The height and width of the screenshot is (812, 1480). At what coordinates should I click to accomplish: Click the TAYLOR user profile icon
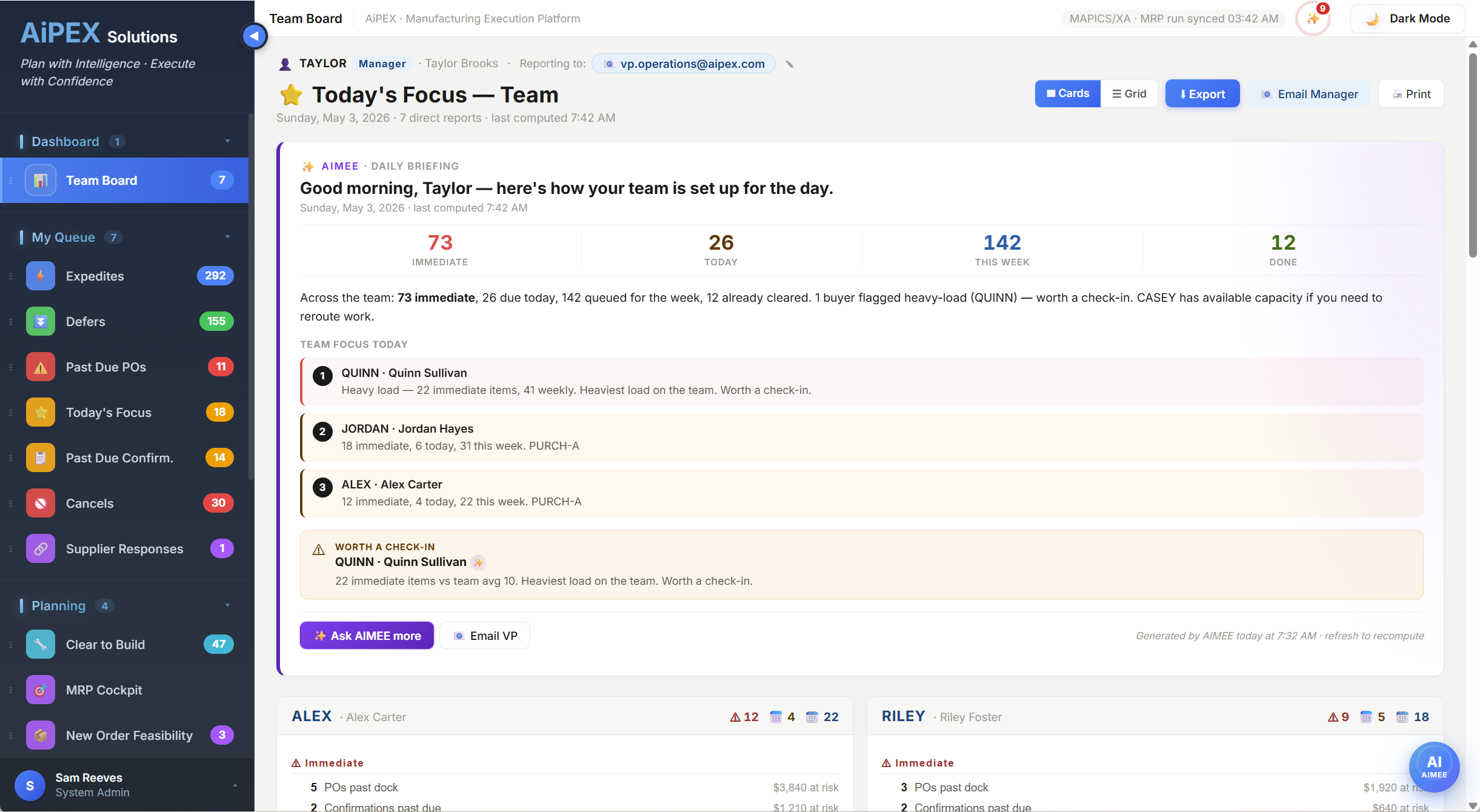point(285,64)
